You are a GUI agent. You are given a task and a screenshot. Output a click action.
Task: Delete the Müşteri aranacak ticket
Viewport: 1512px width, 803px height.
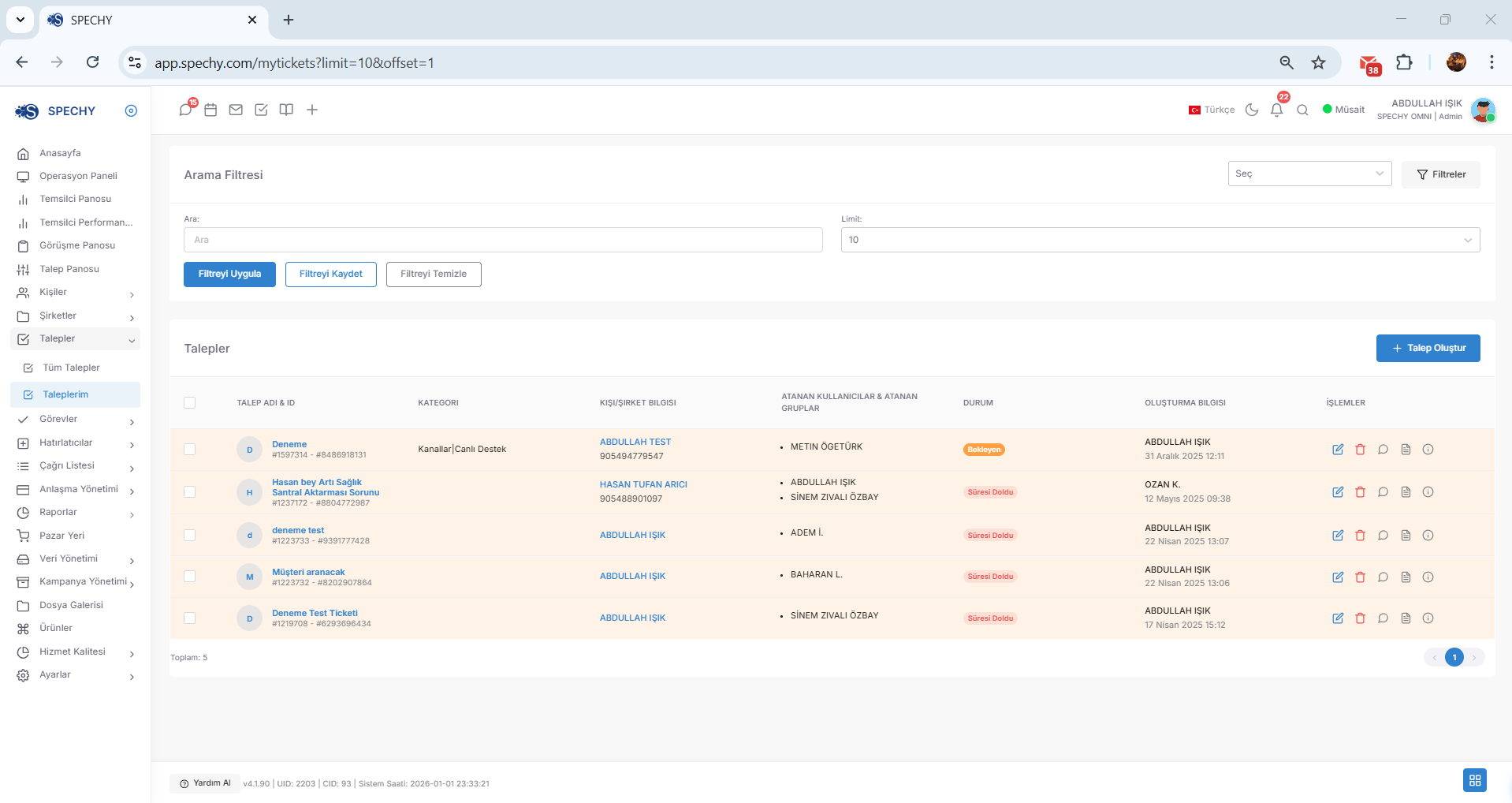pyautogui.click(x=1360, y=577)
